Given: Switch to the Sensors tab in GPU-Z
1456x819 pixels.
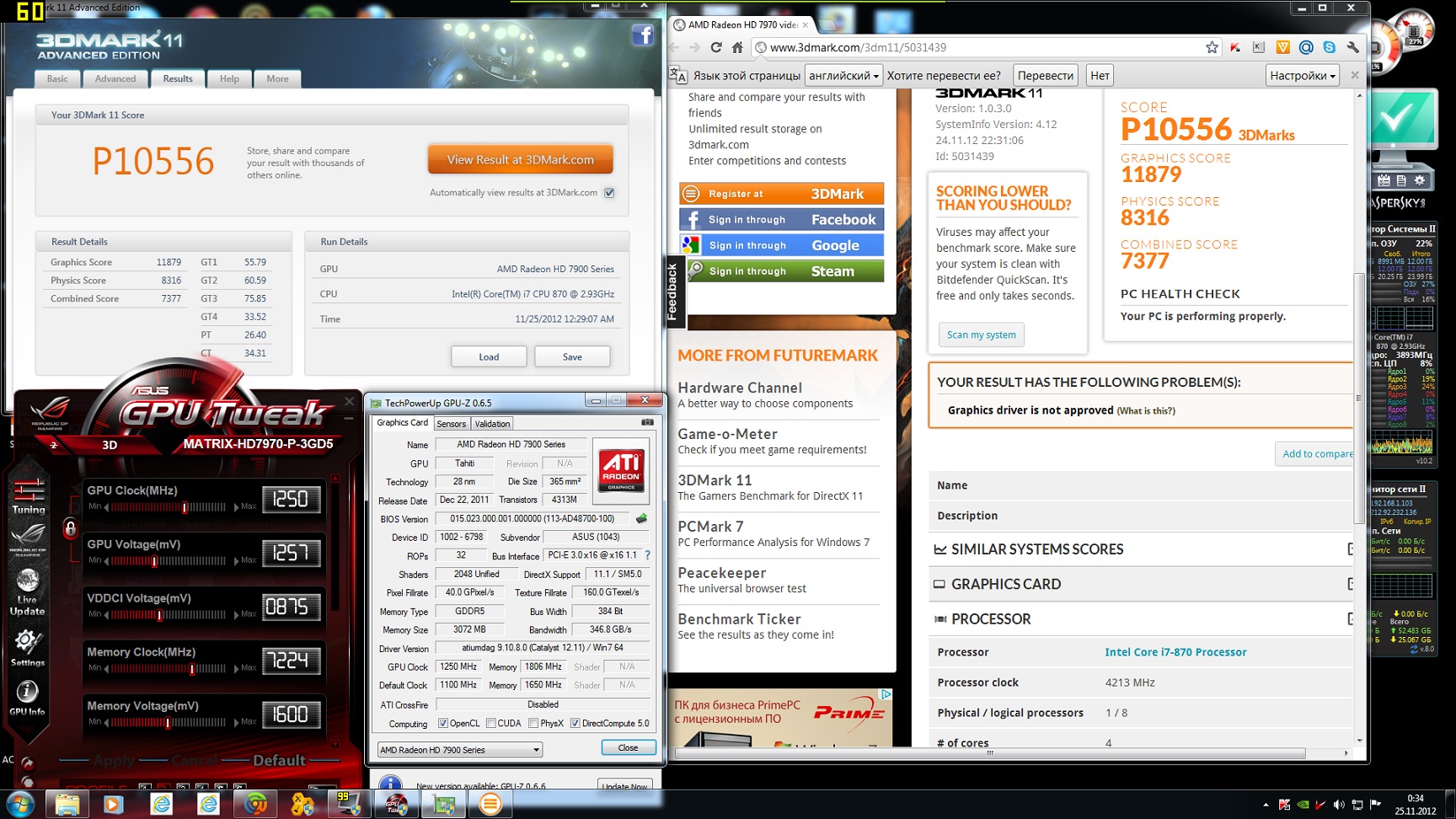Looking at the screenshot, I should tap(451, 424).
